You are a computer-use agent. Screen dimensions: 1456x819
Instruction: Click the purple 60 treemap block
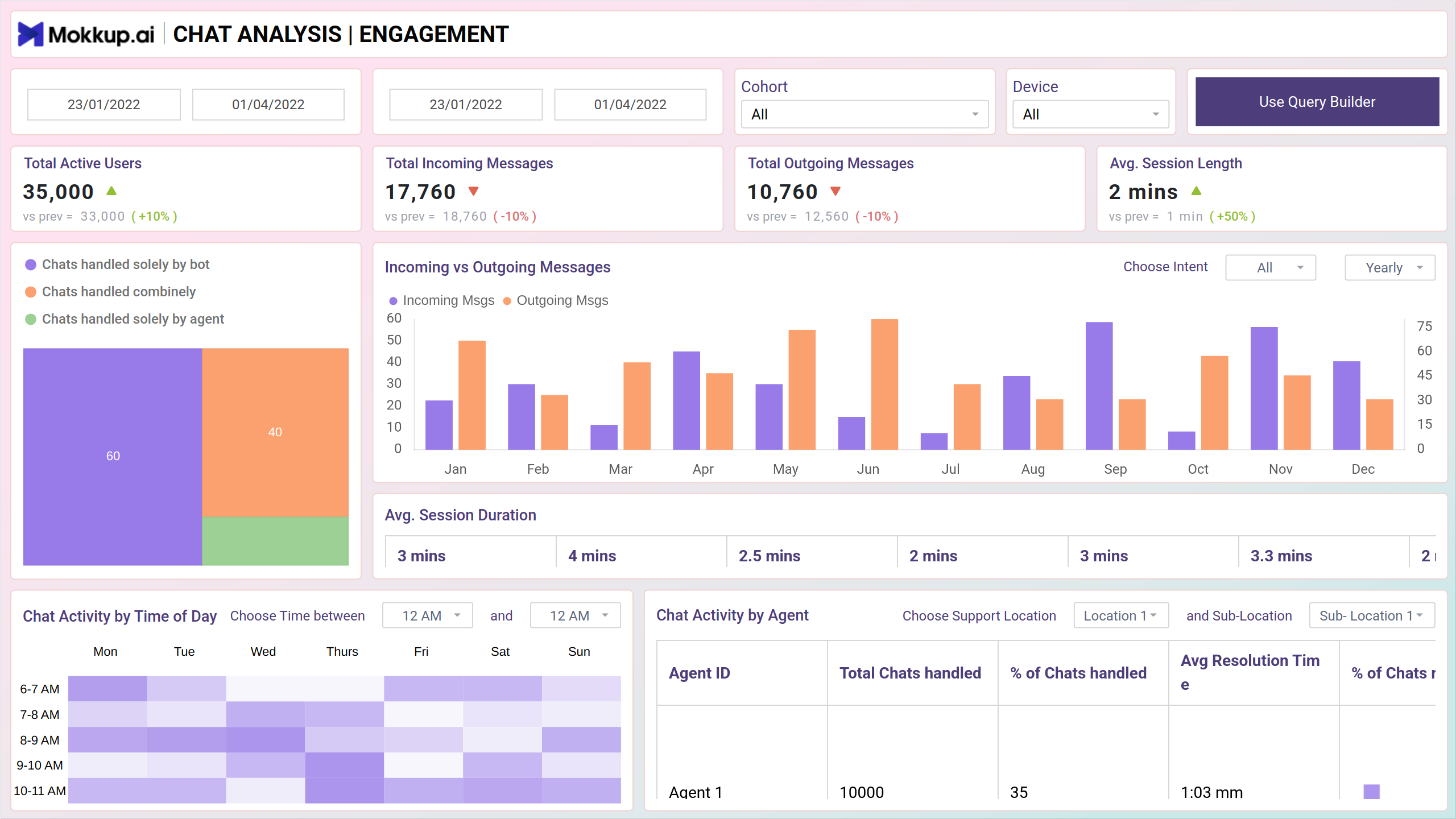(x=113, y=456)
